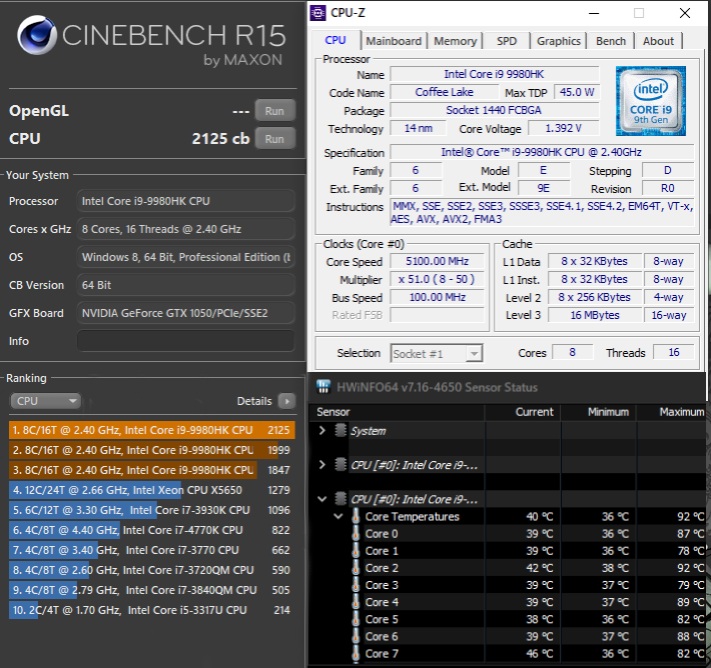
Task: Expand the collapsed CPU [#0] sensor group
Action: 322,464
